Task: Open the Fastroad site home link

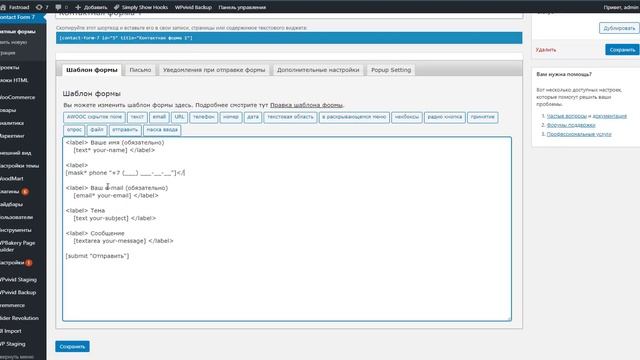Action: coord(15,7)
